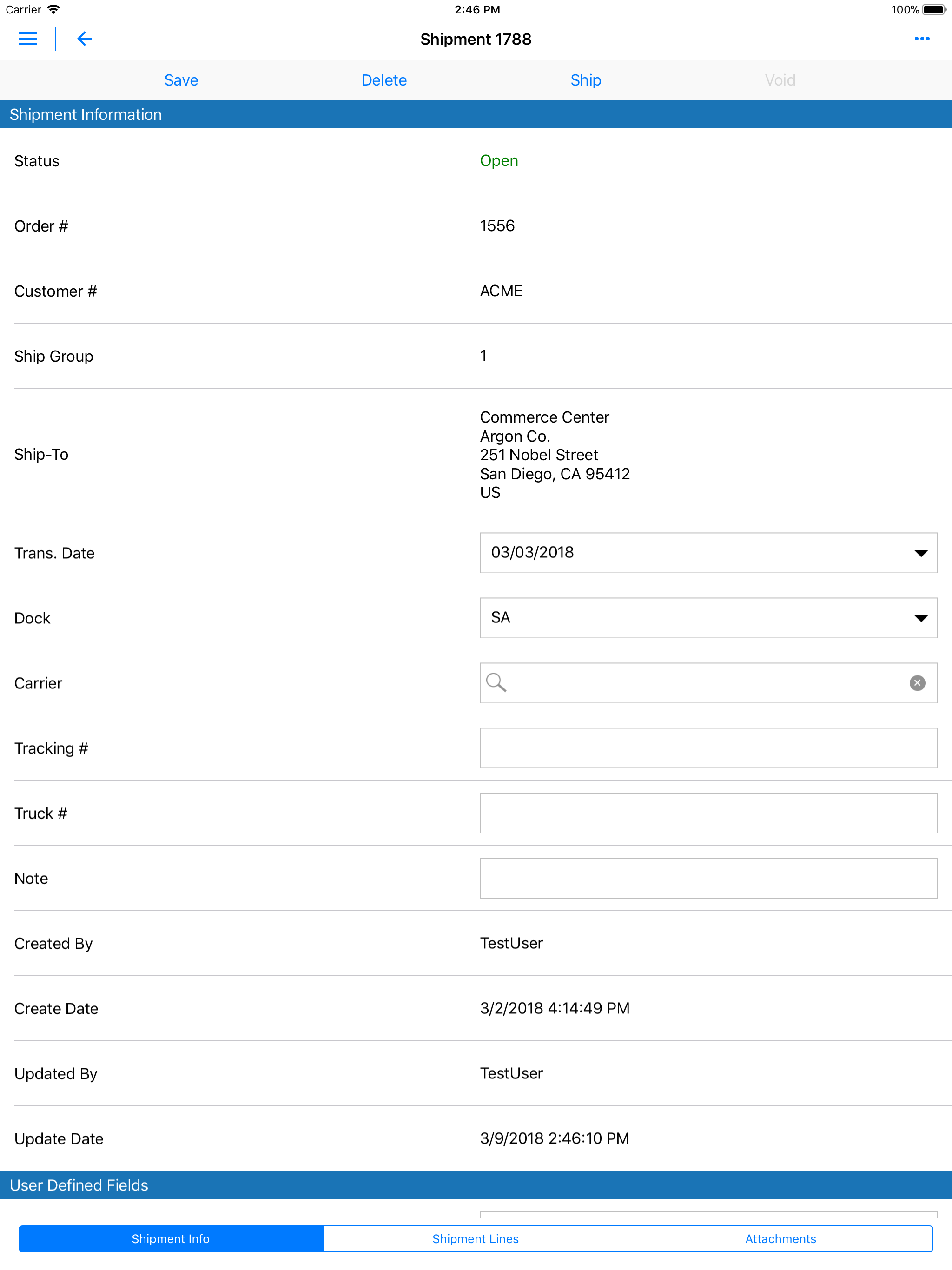This screenshot has width=952, height=1270.
Task: Tap the Void button
Action: click(780, 80)
